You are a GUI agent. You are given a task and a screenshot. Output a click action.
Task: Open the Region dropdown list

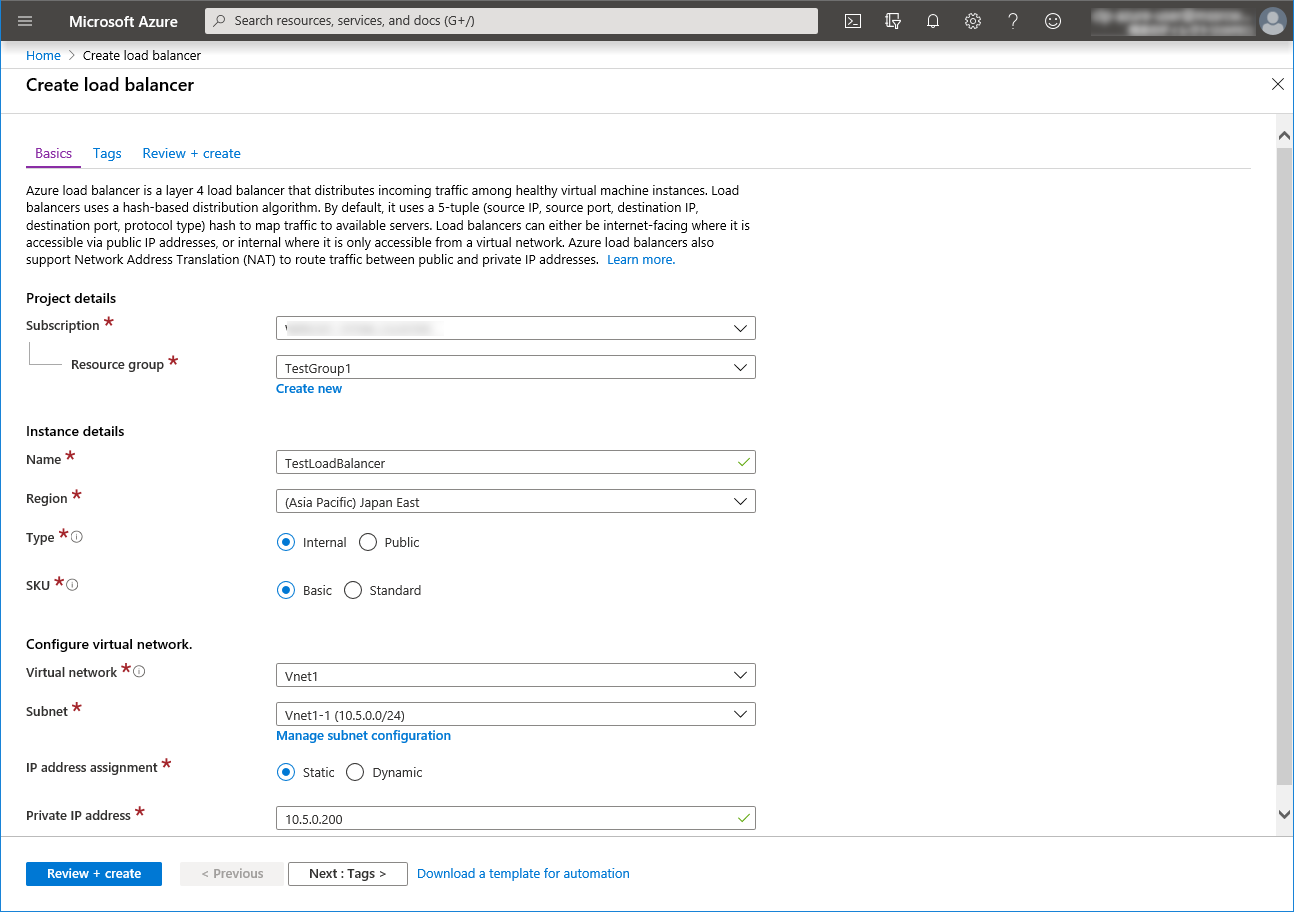coord(515,502)
